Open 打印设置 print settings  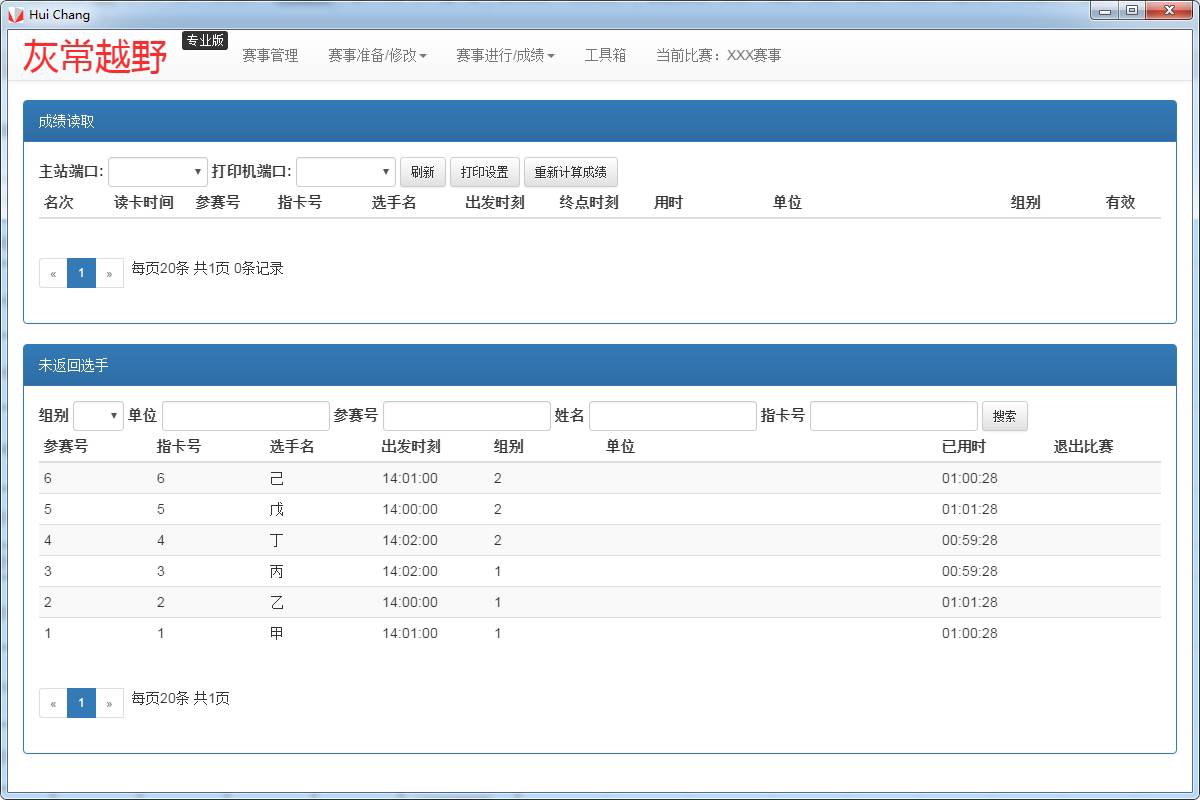(x=484, y=172)
